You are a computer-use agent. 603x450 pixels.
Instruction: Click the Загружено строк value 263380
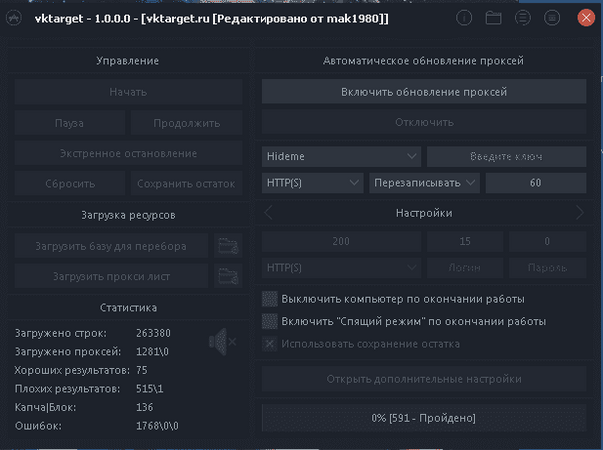[x=153, y=333]
